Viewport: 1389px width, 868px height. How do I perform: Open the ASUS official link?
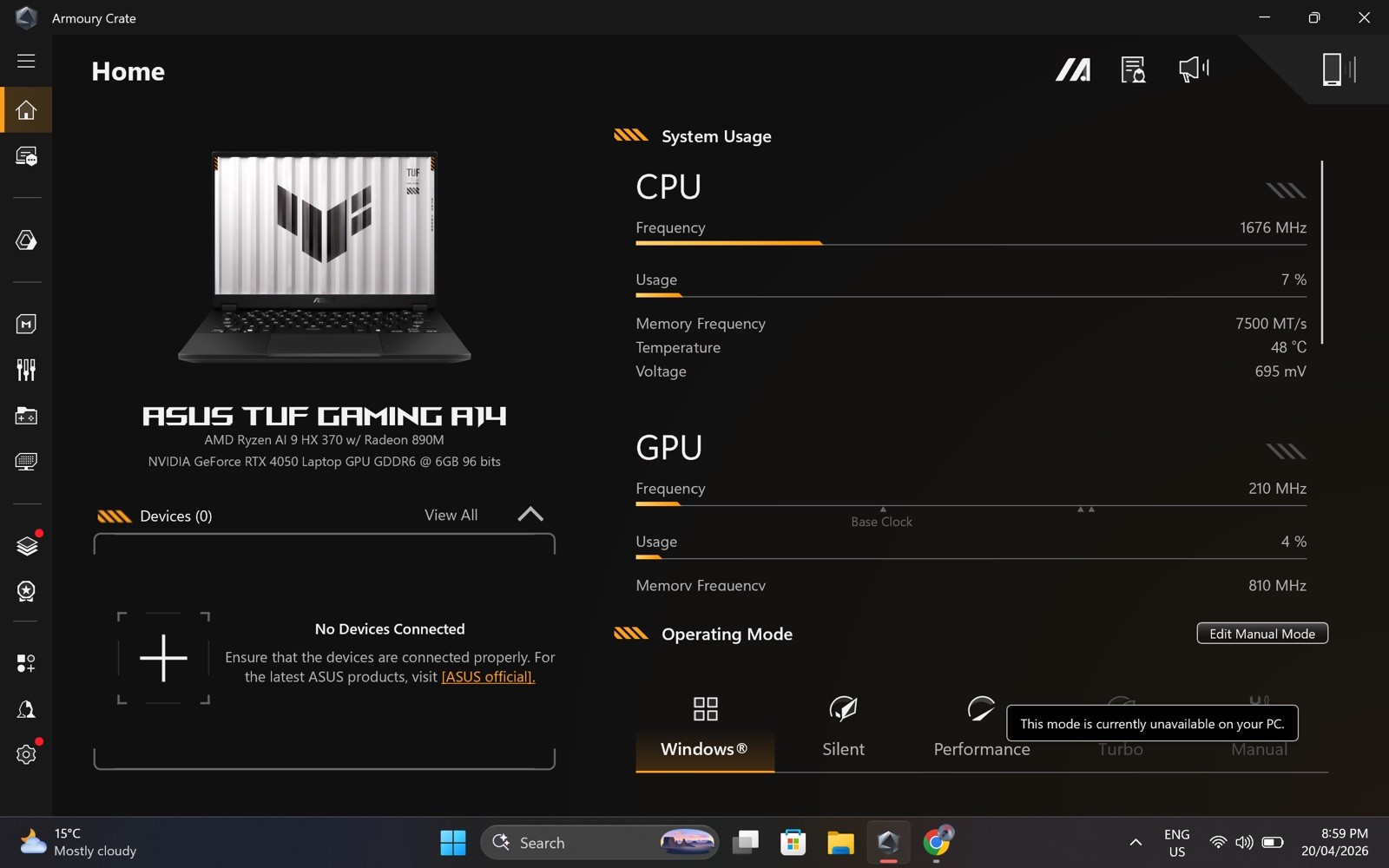[x=488, y=677]
